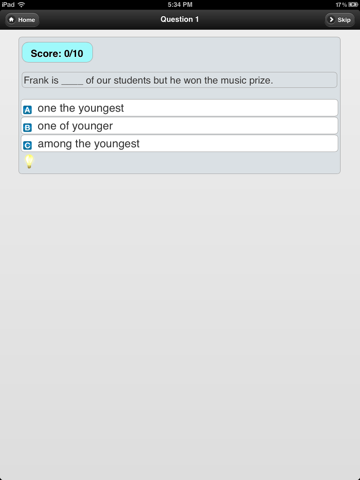Viewport: 360px width, 480px height.
Task: Tap the Score: 0/10 badge
Action: tap(57, 53)
